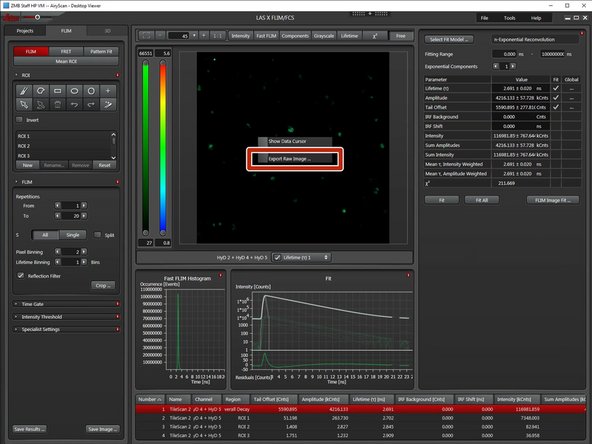Click the Fit All button

click(482, 200)
